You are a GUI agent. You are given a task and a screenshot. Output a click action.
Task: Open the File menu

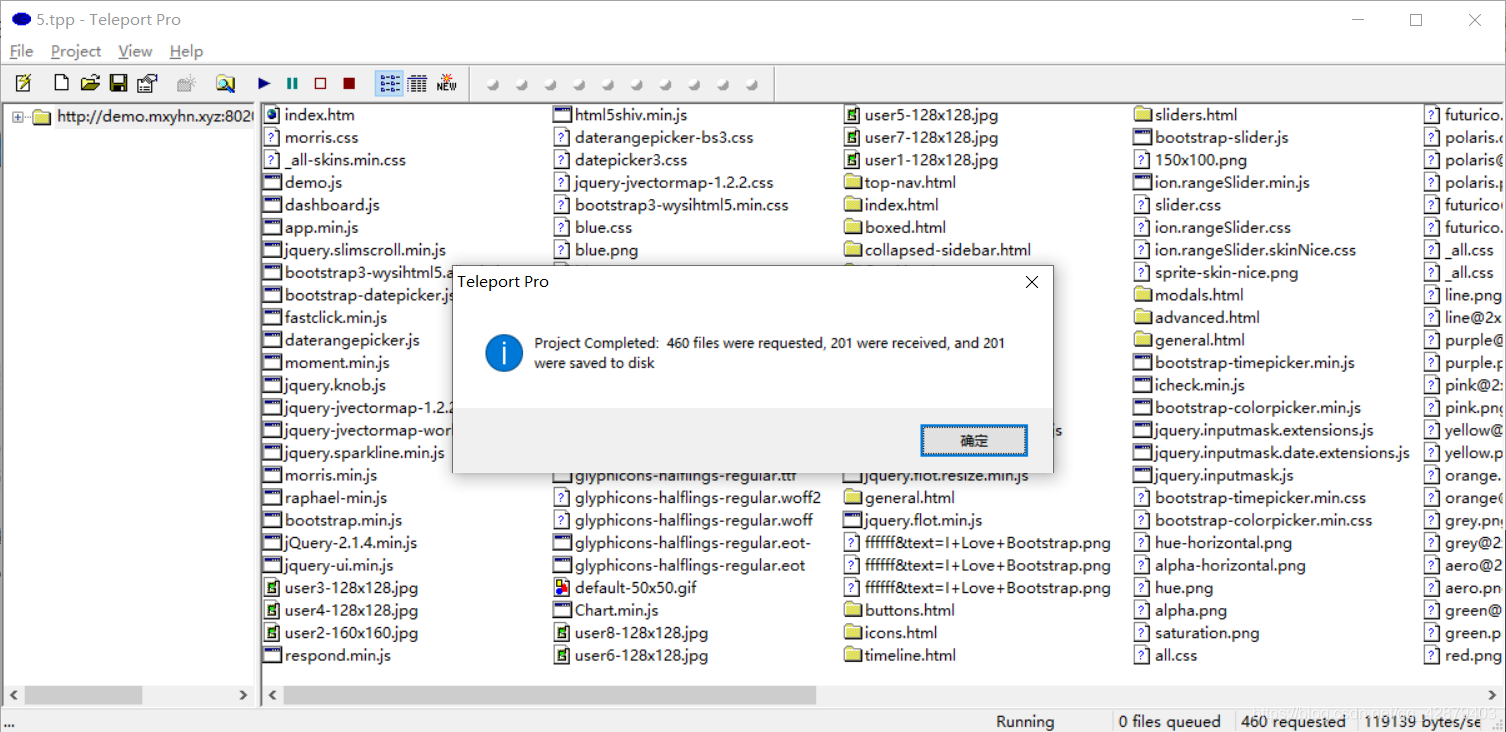click(21, 51)
